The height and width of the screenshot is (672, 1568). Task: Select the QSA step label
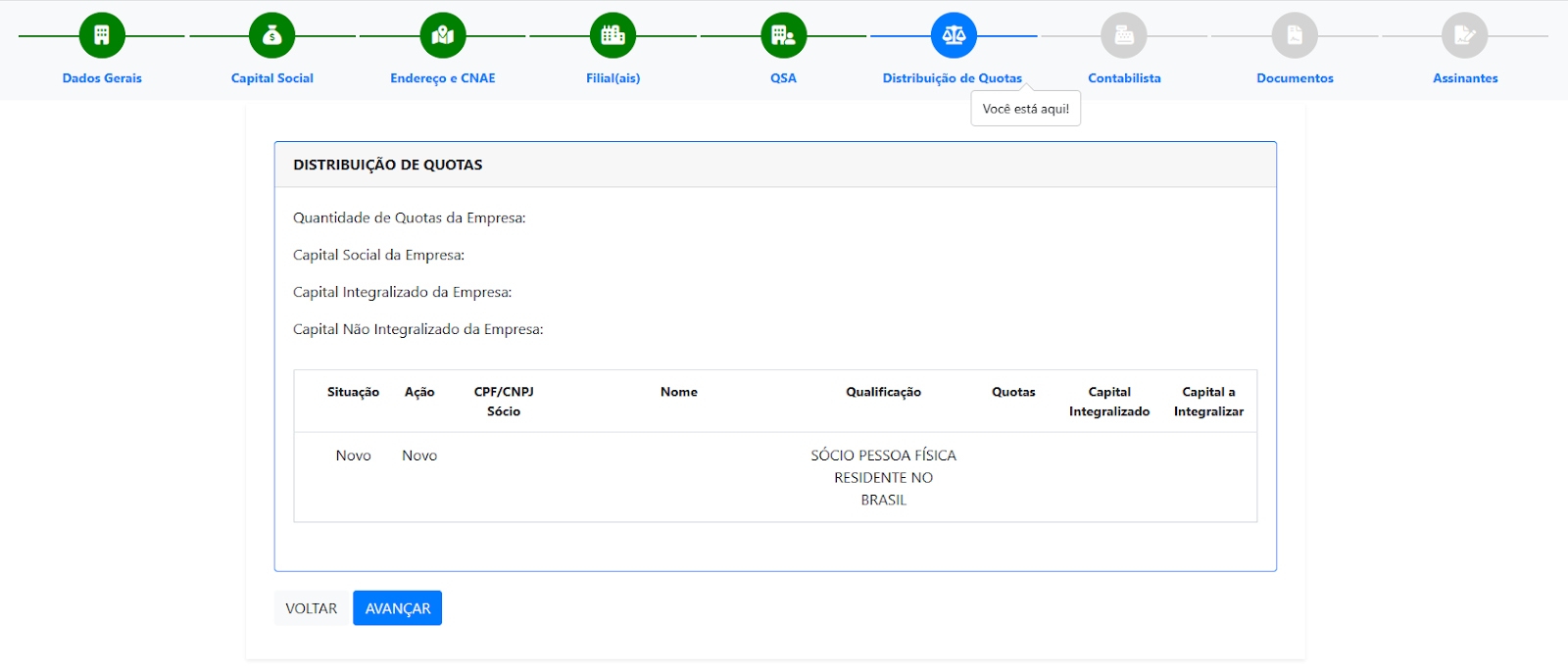point(784,78)
